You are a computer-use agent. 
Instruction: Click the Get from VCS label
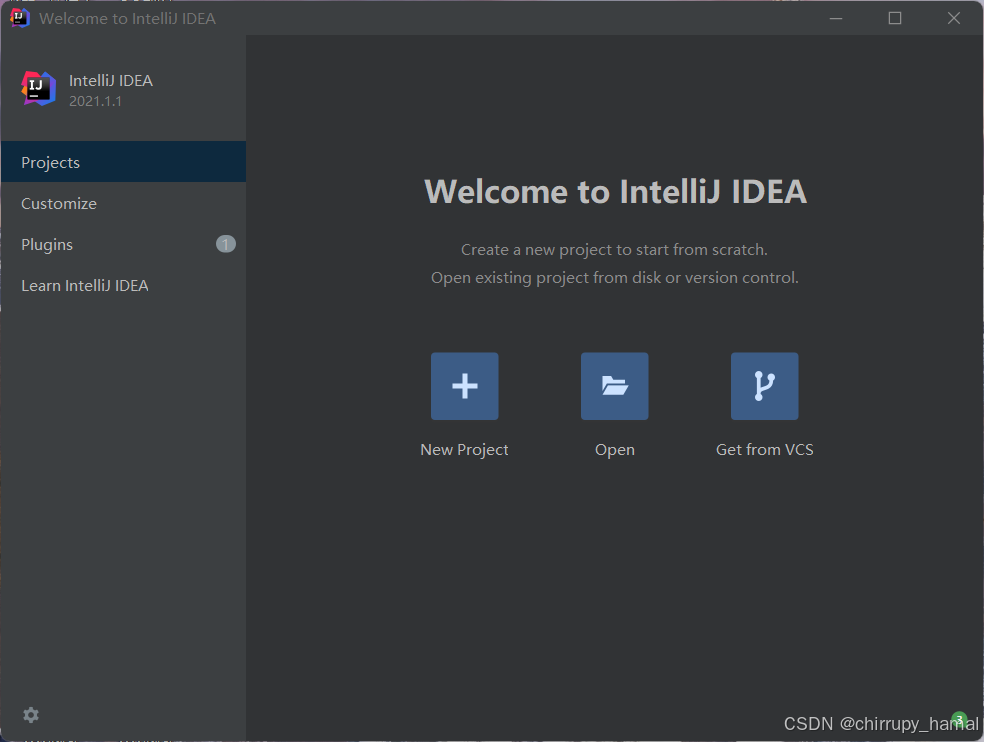coord(764,449)
